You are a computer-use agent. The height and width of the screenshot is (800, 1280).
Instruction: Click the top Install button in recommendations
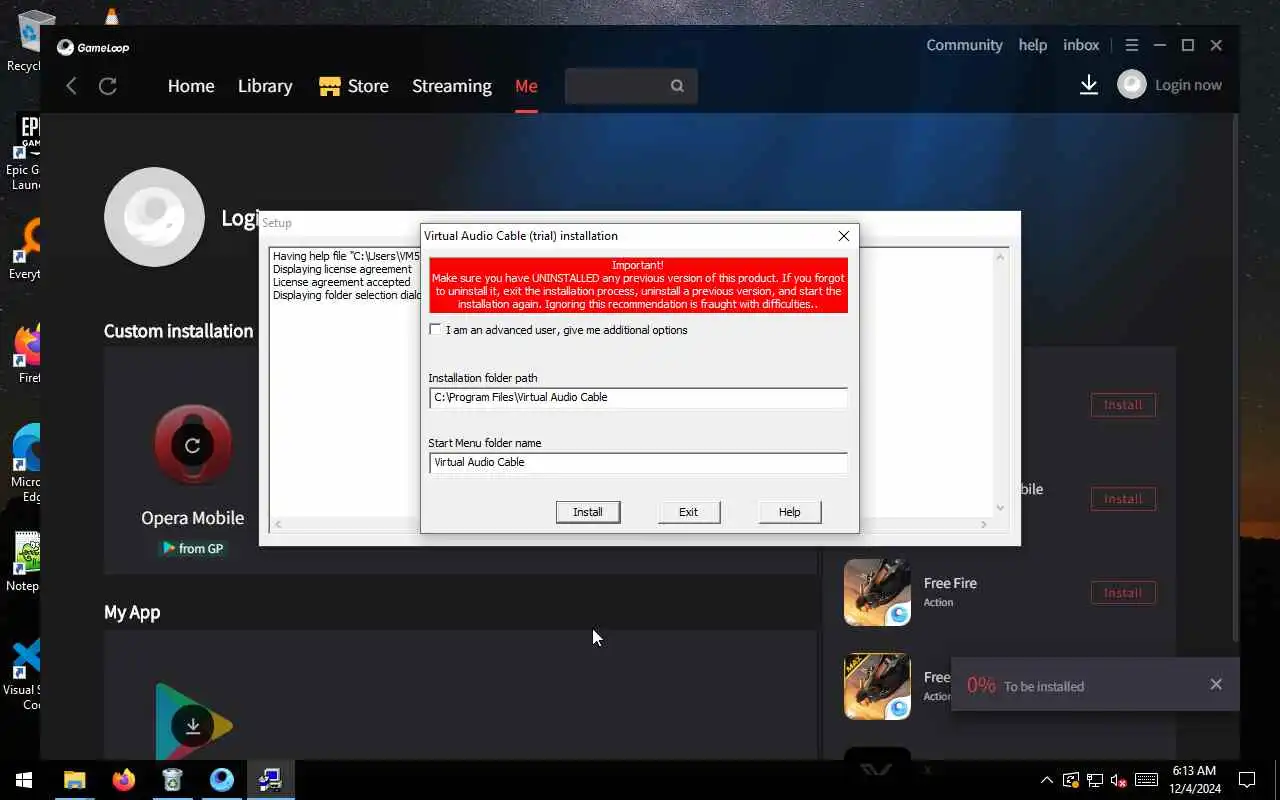(x=1123, y=405)
